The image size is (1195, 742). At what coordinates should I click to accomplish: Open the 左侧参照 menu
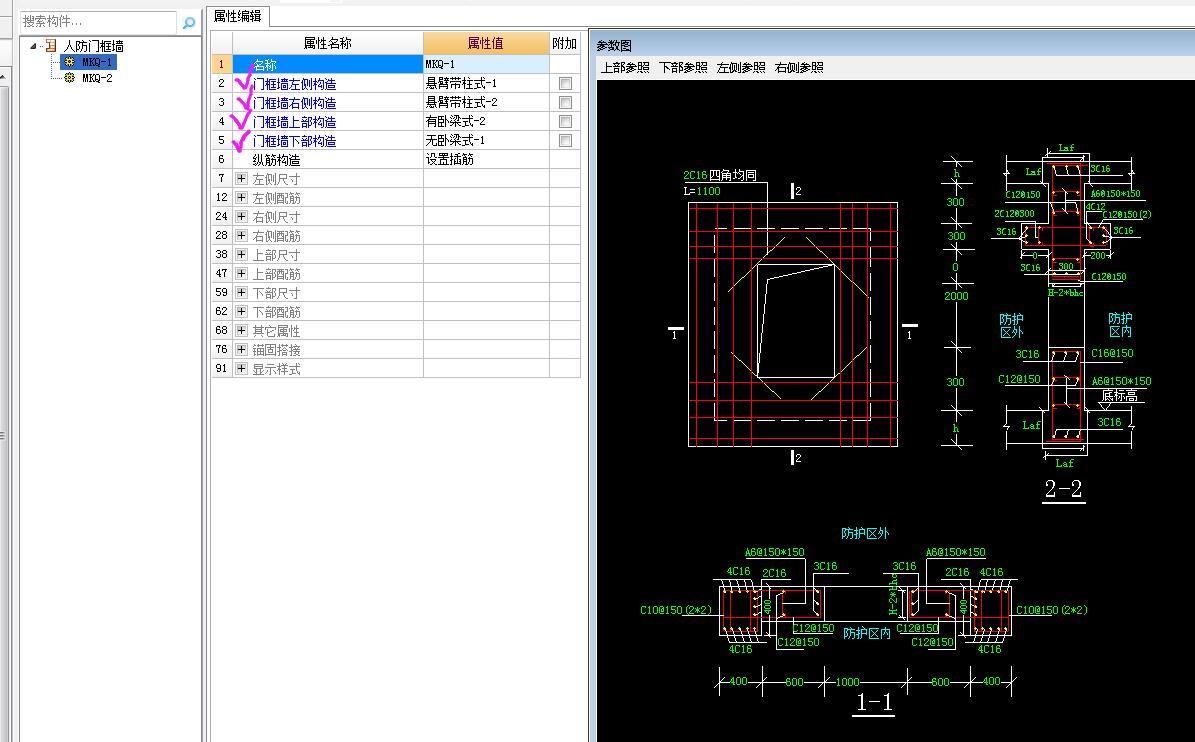point(741,67)
